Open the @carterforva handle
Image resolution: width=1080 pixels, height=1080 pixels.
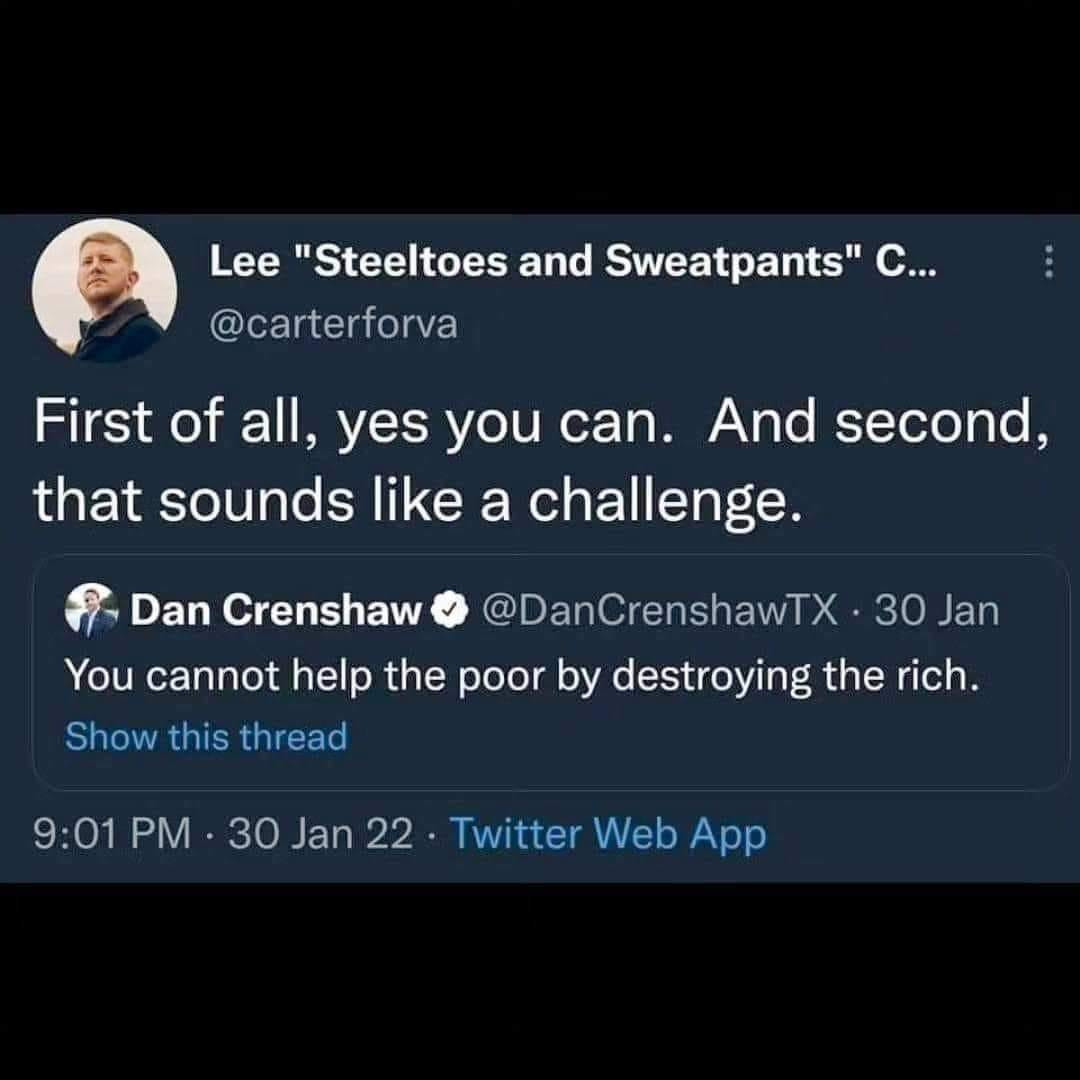point(333,323)
